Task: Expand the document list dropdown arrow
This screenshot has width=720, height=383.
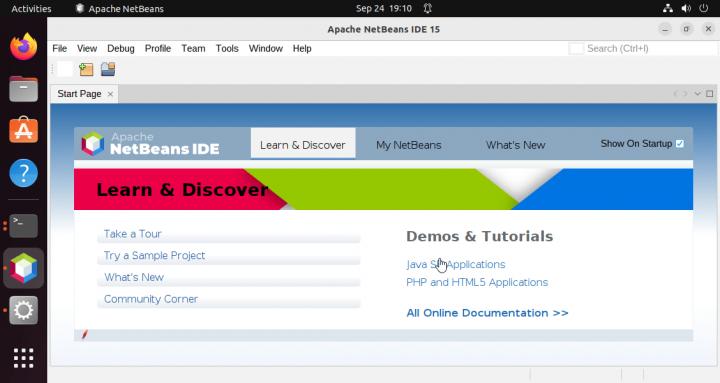Action: (x=698, y=94)
